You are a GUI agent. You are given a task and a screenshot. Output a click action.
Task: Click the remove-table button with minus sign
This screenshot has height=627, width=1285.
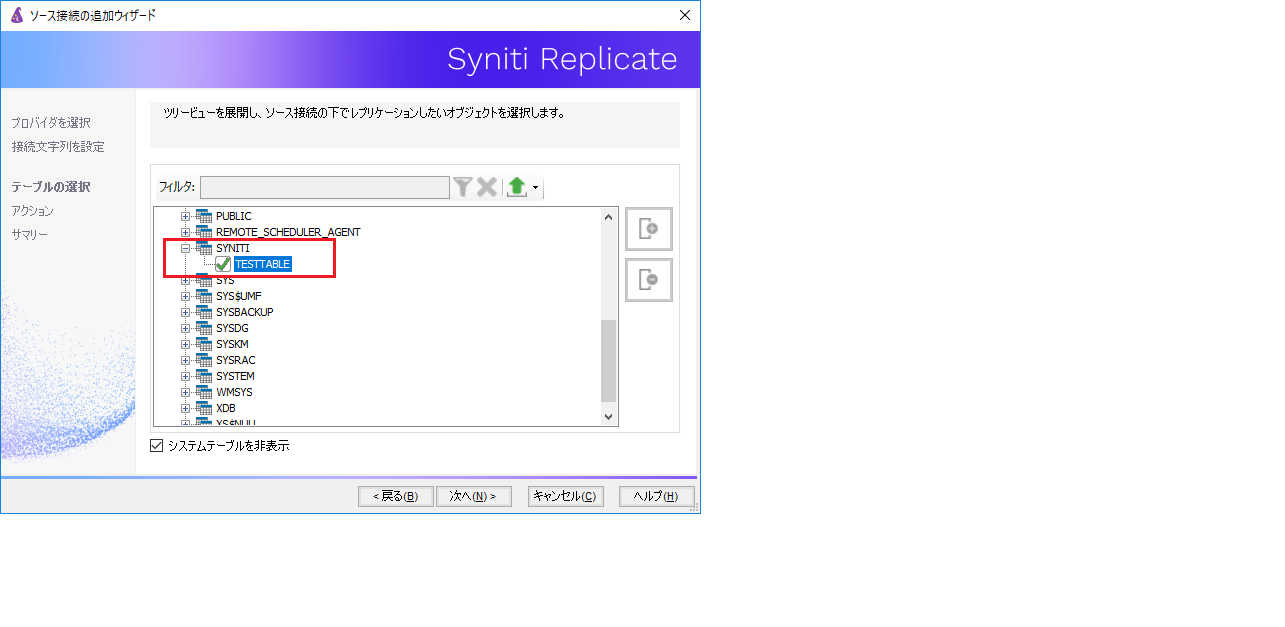point(649,280)
